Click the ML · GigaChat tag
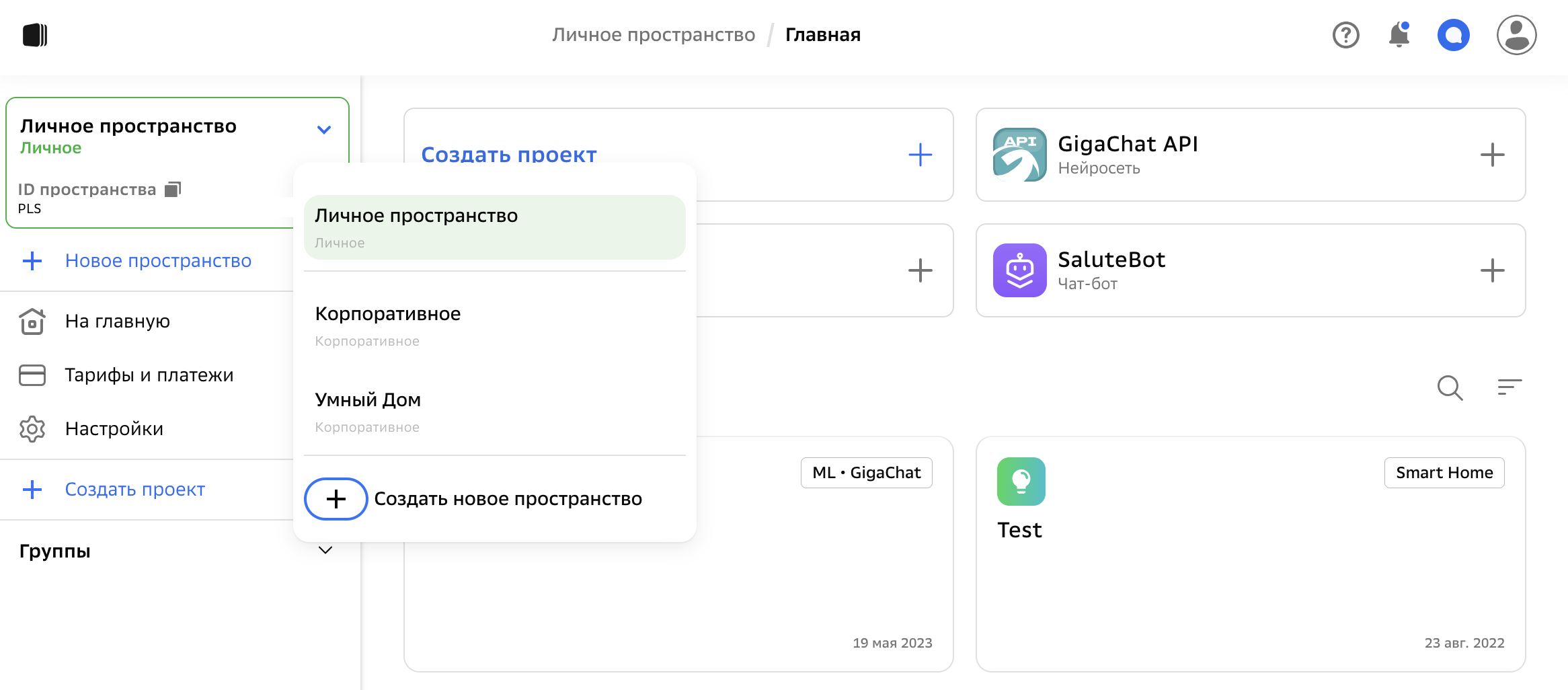This screenshot has width=1568, height=690. tap(866, 473)
